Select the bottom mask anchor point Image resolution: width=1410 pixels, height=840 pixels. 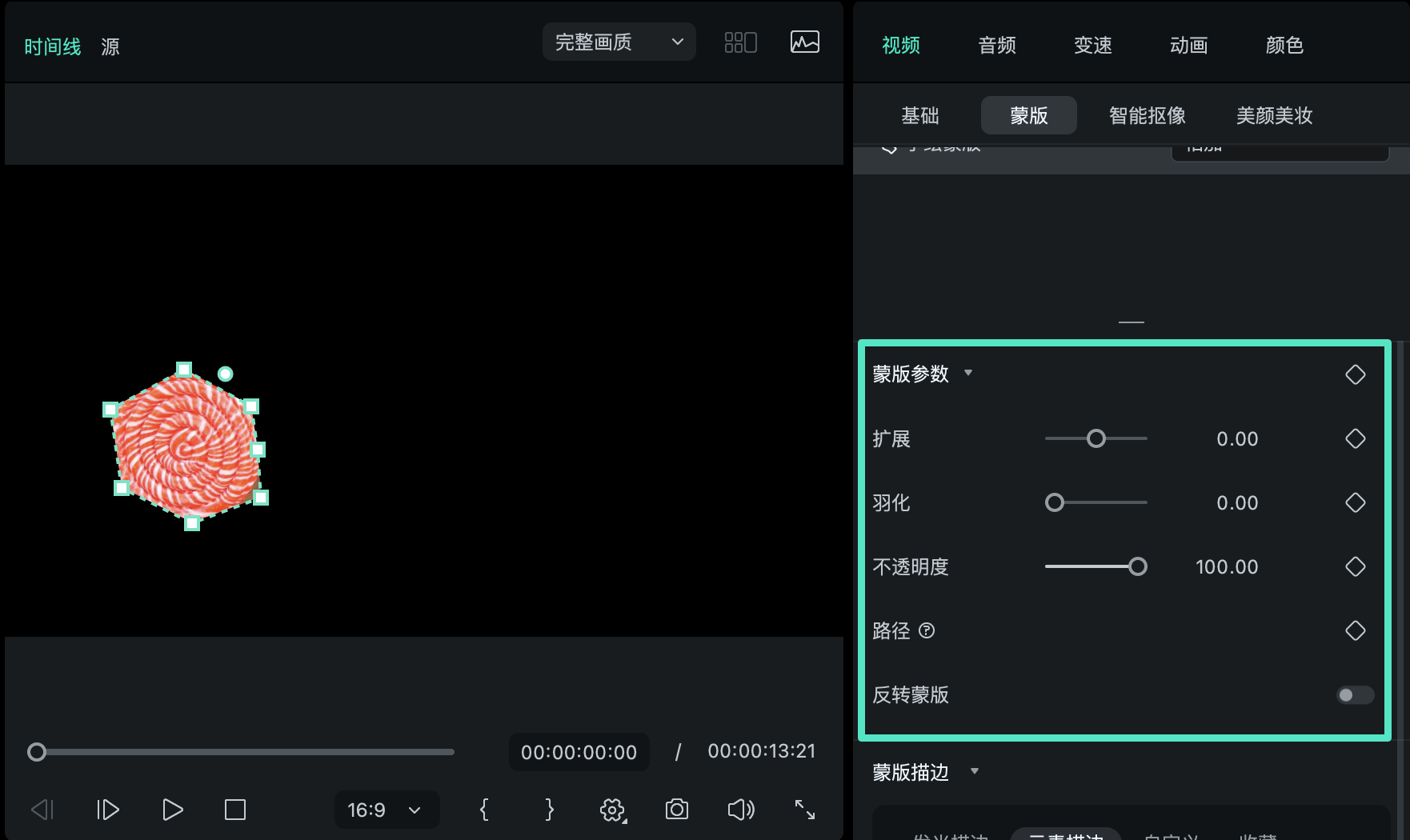click(192, 523)
